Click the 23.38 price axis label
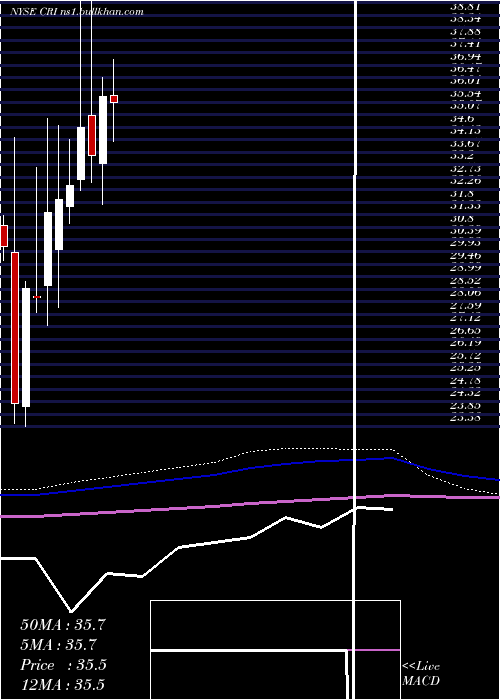Image resolution: width=500 pixels, height=700 pixels. [465, 418]
